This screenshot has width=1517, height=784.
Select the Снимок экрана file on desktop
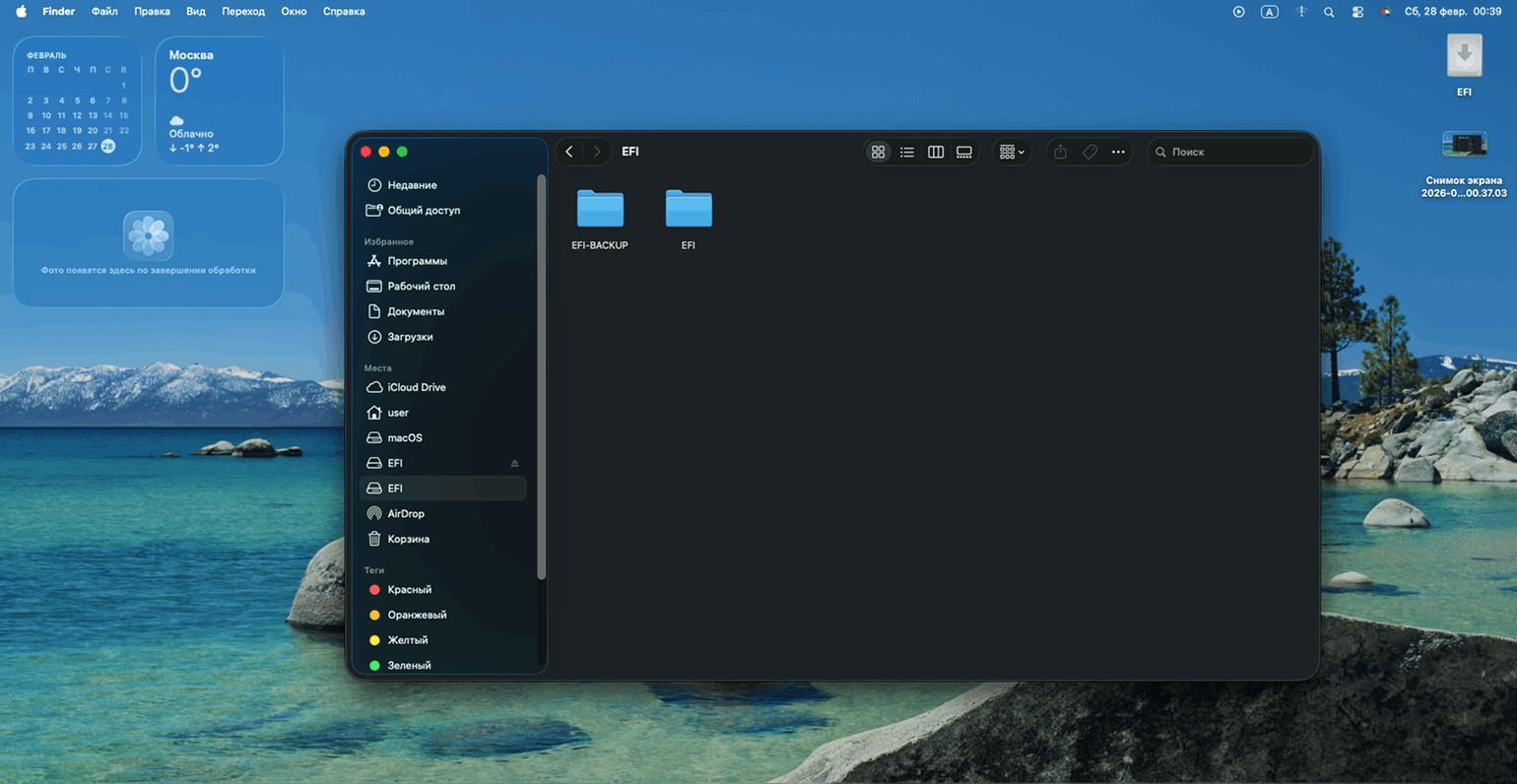[1464, 164]
